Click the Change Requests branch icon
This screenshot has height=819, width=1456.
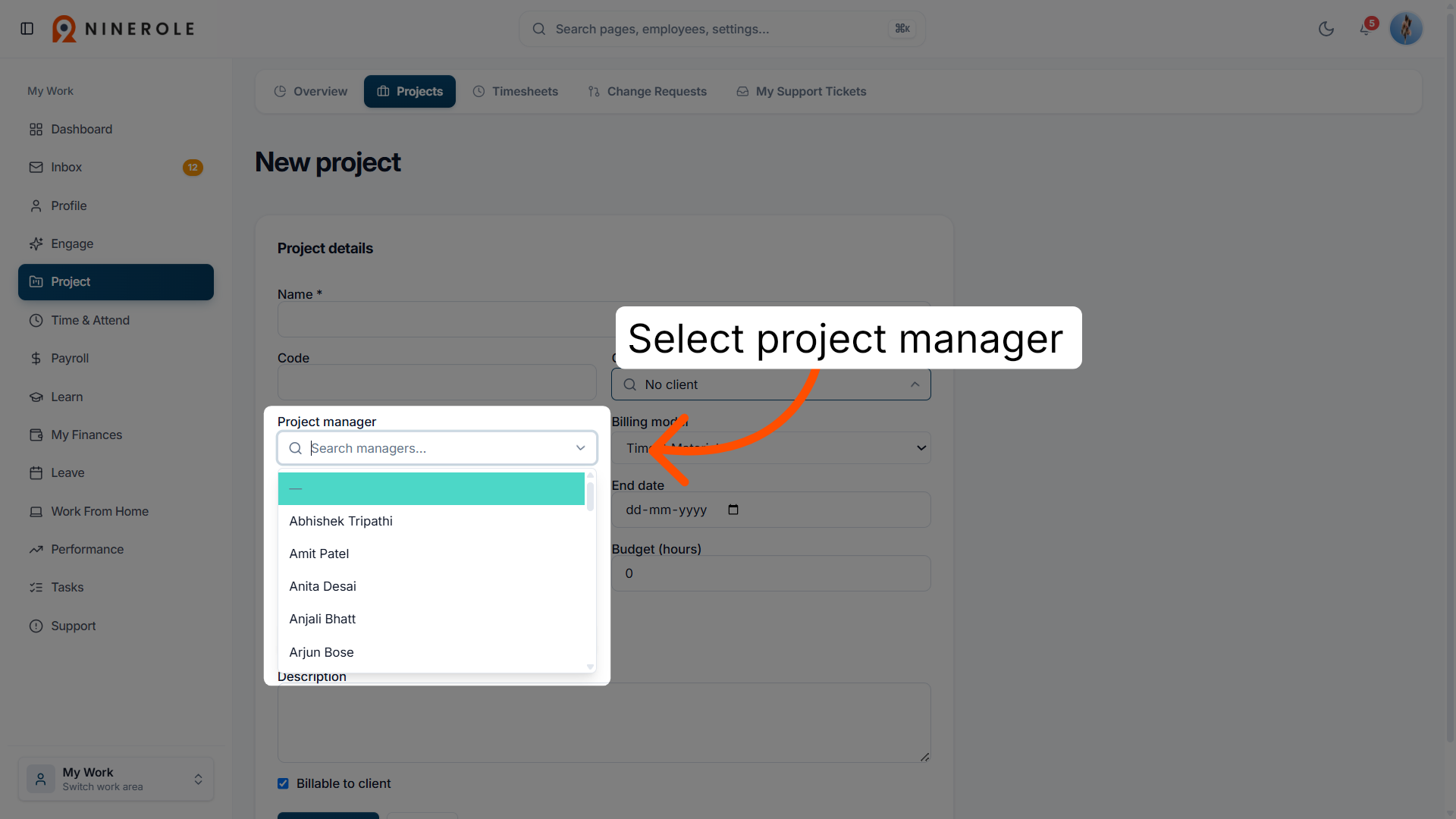click(x=594, y=92)
